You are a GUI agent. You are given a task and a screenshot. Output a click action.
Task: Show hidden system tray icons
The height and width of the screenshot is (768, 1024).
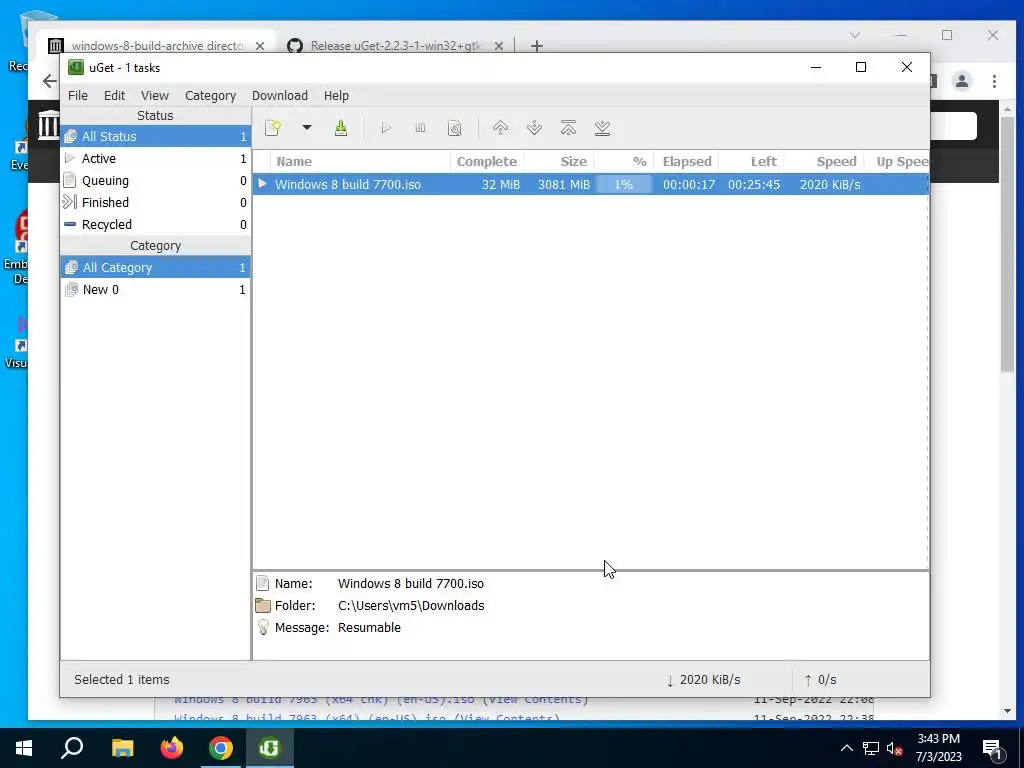click(846, 748)
